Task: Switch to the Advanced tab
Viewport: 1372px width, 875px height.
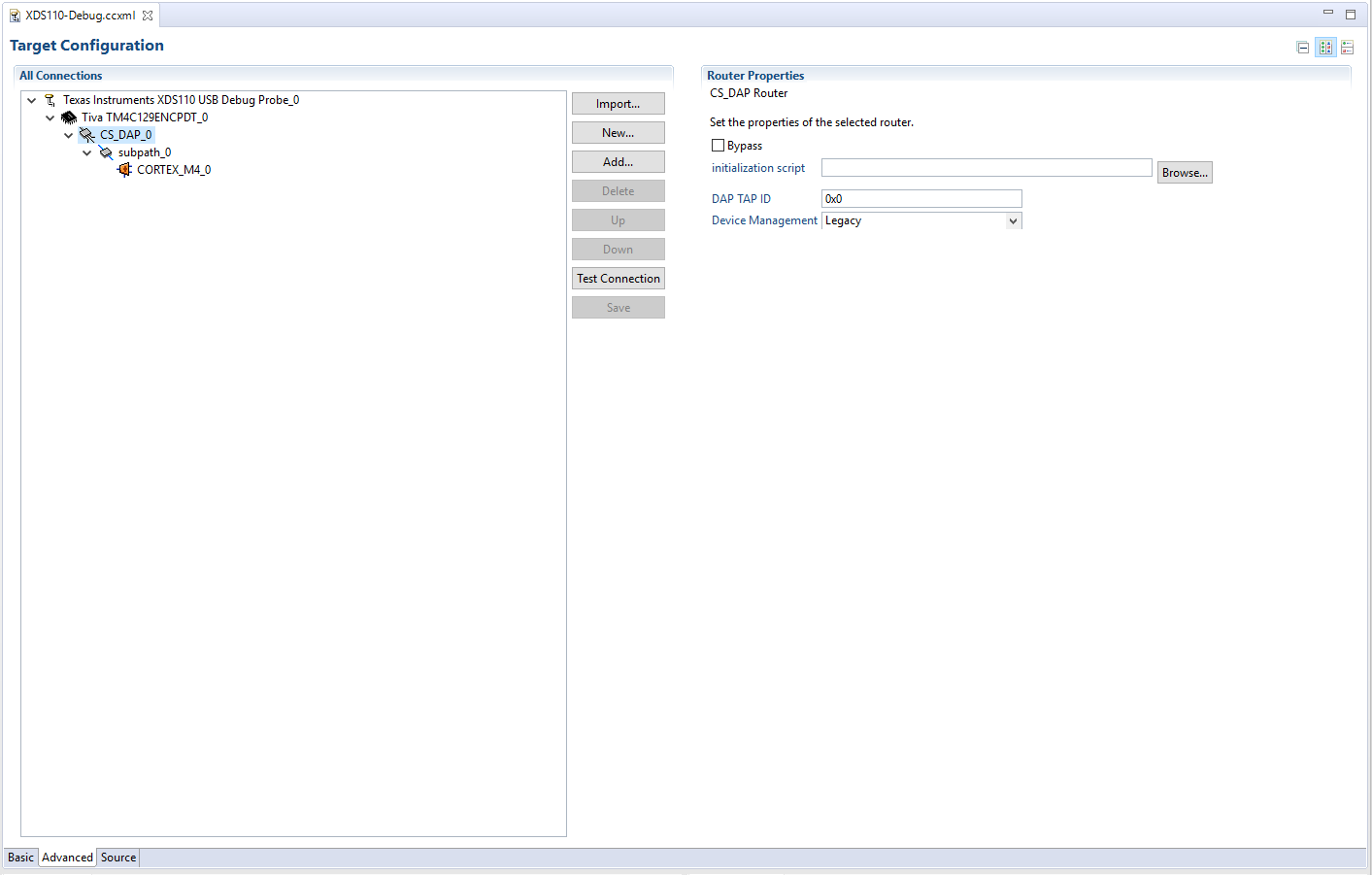Action: click(x=67, y=858)
